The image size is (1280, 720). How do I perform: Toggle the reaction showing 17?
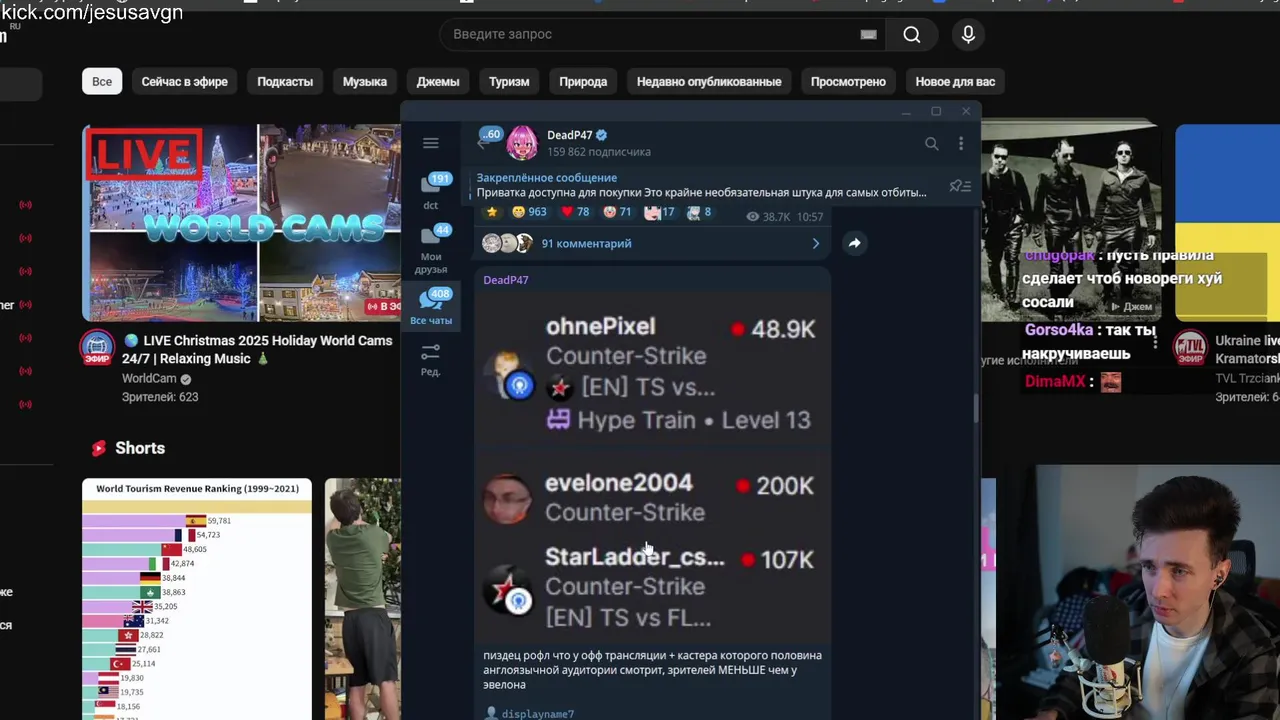[659, 212]
